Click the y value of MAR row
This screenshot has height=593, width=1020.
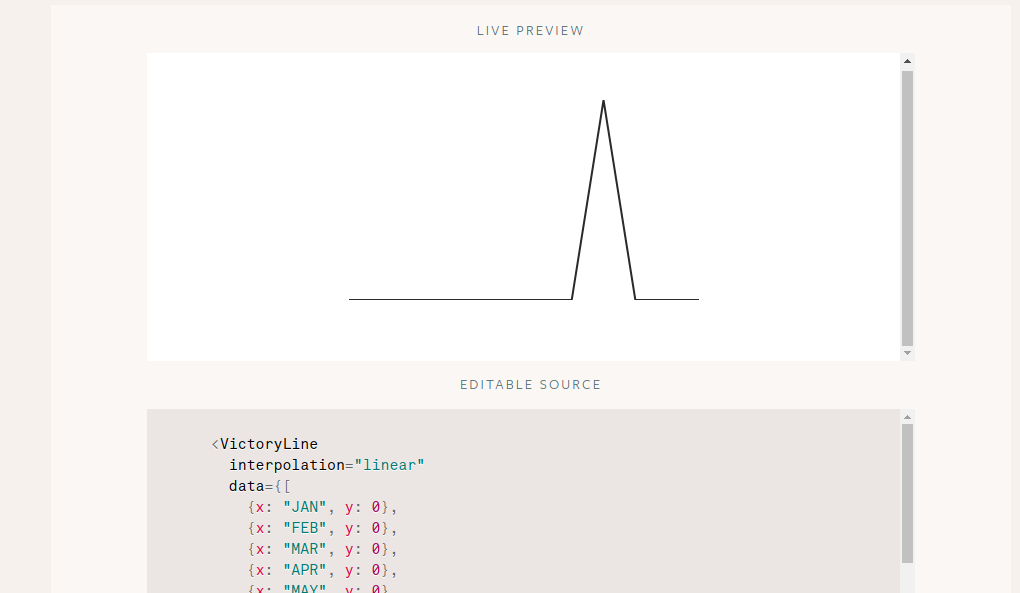(375, 549)
